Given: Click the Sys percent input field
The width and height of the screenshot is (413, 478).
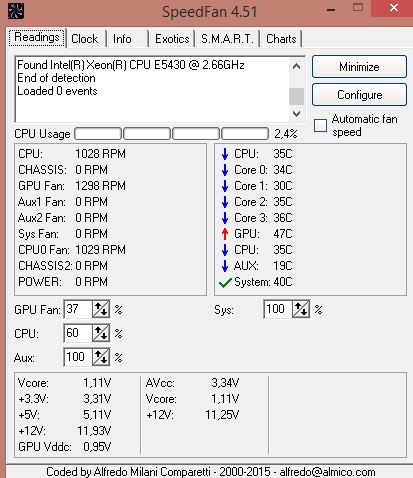Looking at the screenshot, I should [x=278, y=309].
